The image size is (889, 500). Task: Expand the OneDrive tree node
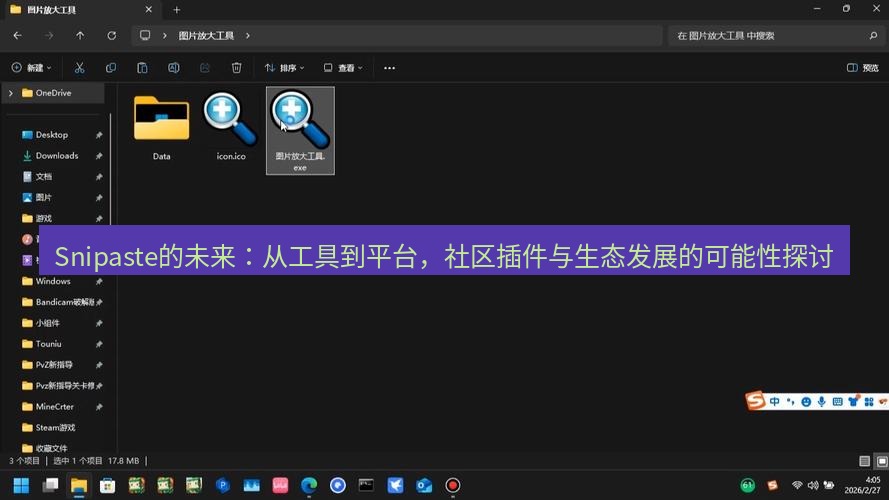pyautogui.click(x=11, y=93)
